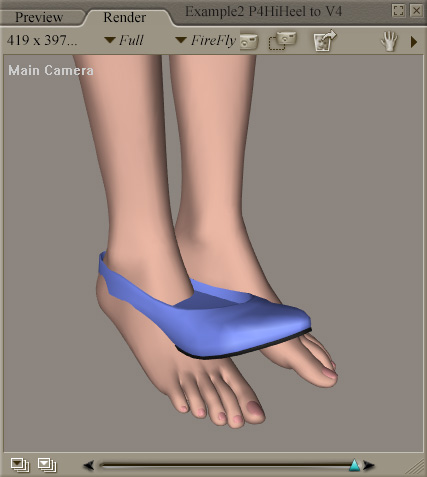Click the first render compare icon

pyautogui.click(x=20, y=465)
